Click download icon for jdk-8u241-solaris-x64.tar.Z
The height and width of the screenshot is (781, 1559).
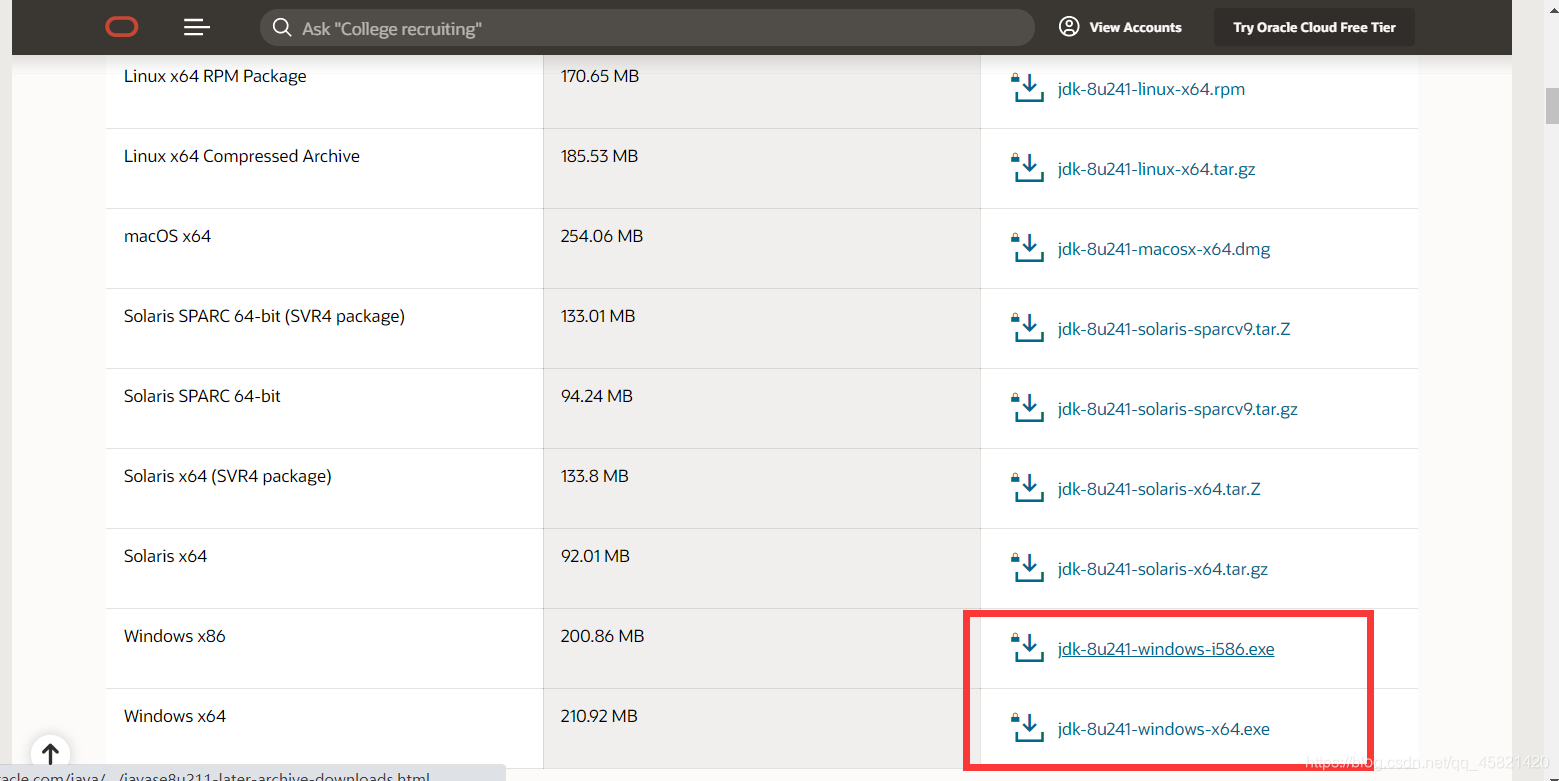tap(1027, 488)
